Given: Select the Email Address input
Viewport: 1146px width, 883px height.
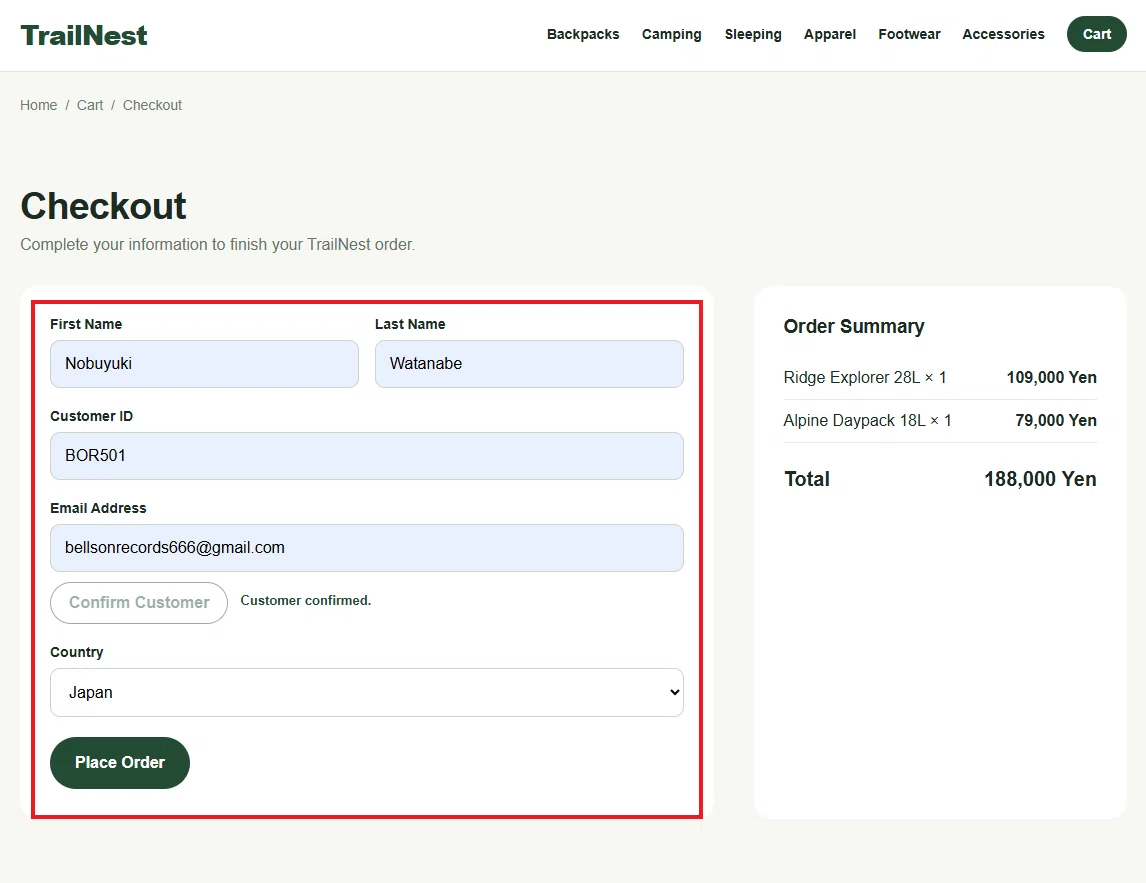Looking at the screenshot, I should click(x=367, y=547).
